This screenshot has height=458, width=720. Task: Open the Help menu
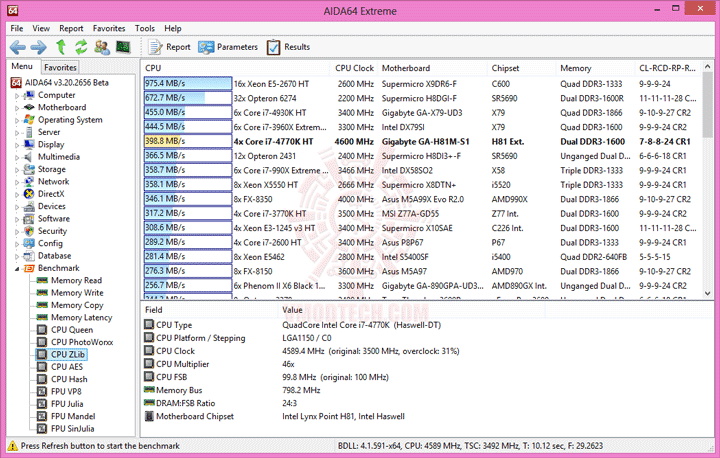coord(173,28)
